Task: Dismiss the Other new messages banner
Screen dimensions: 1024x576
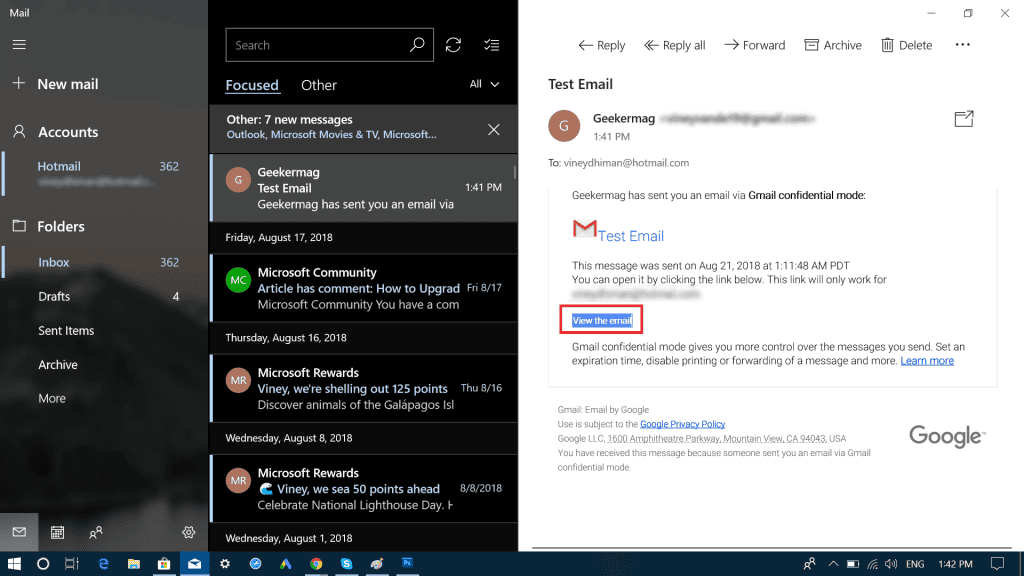Action: [x=494, y=129]
